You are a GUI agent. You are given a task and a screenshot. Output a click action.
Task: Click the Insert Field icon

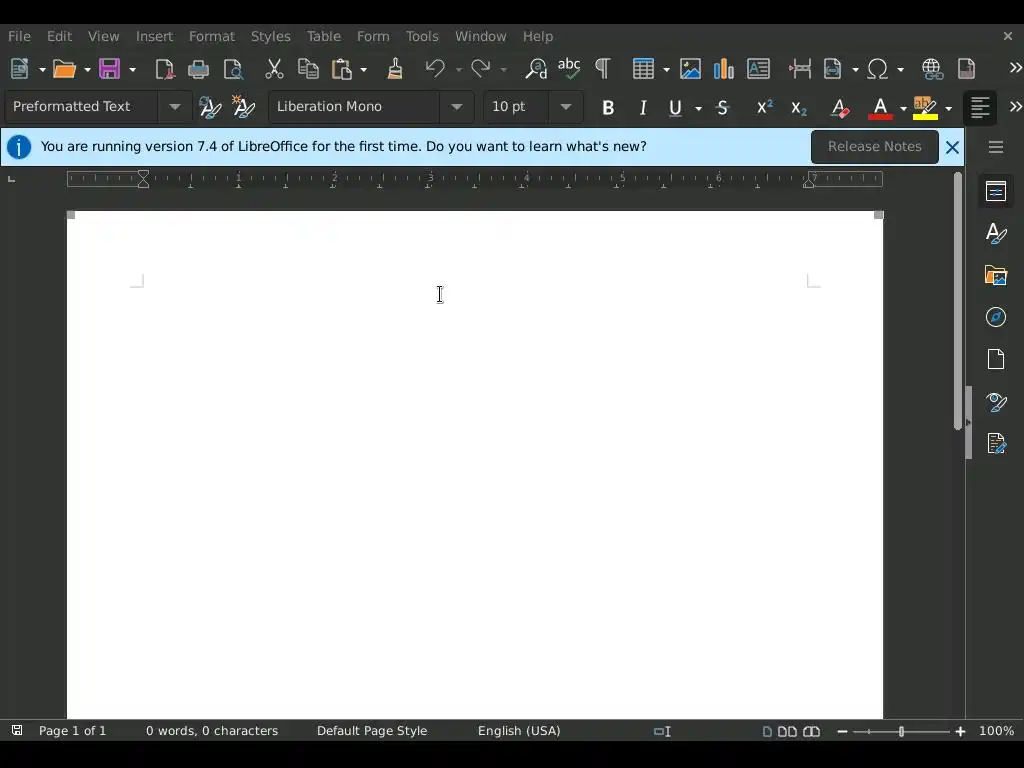[833, 69]
